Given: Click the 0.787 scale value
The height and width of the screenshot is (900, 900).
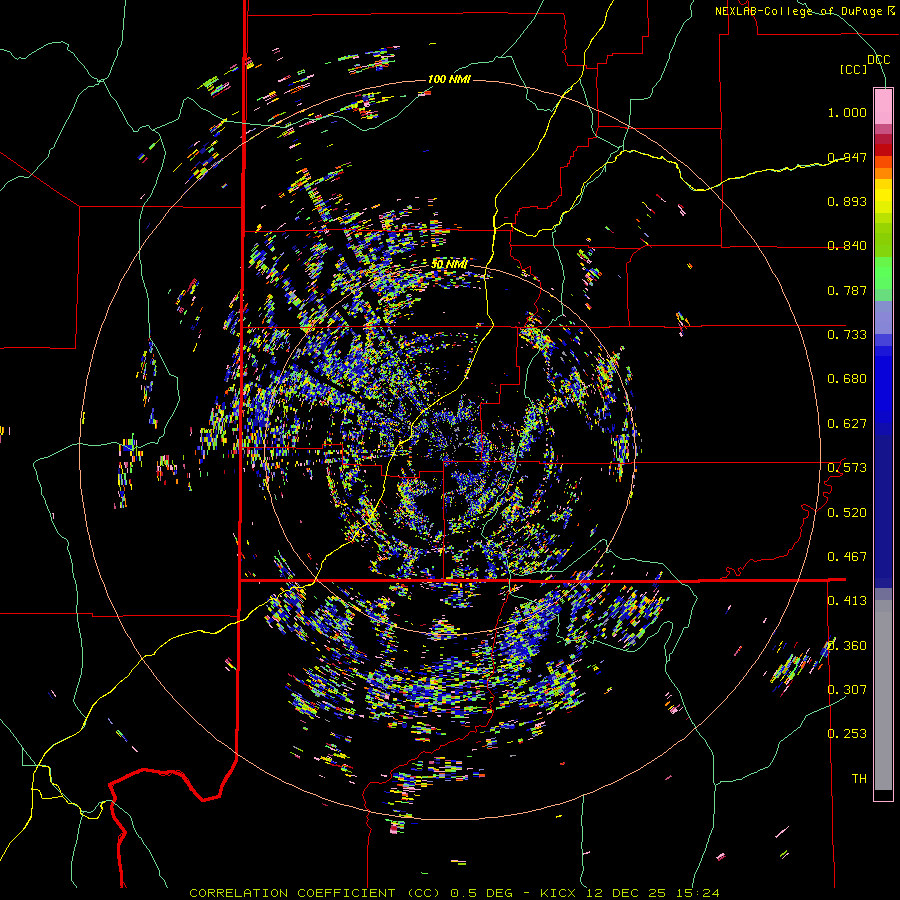Looking at the screenshot, I should [x=847, y=290].
